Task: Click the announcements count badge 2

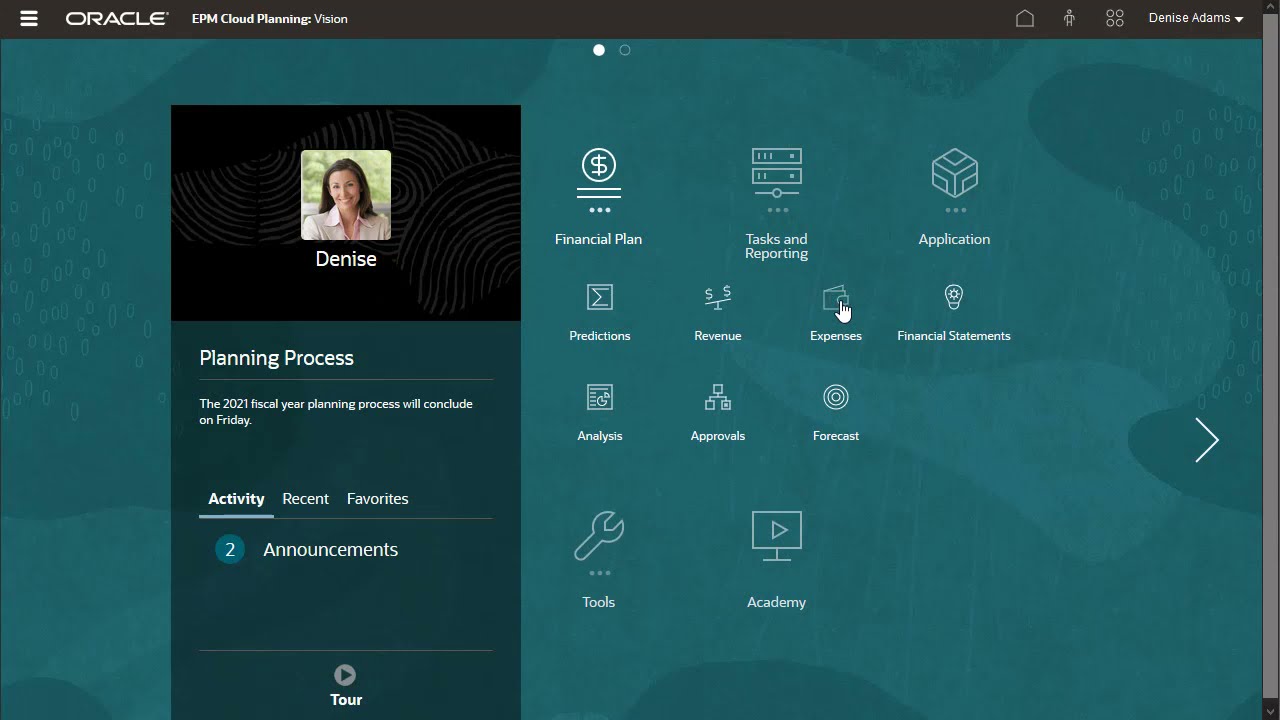Action: [x=230, y=550]
